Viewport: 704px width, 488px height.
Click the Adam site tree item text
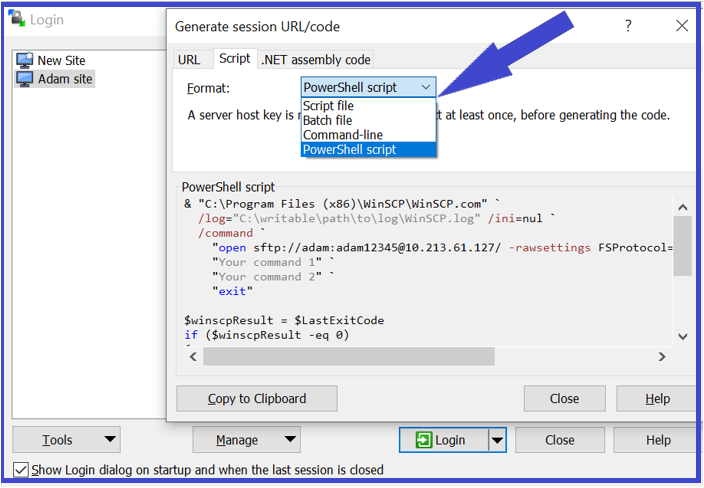(65, 79)
